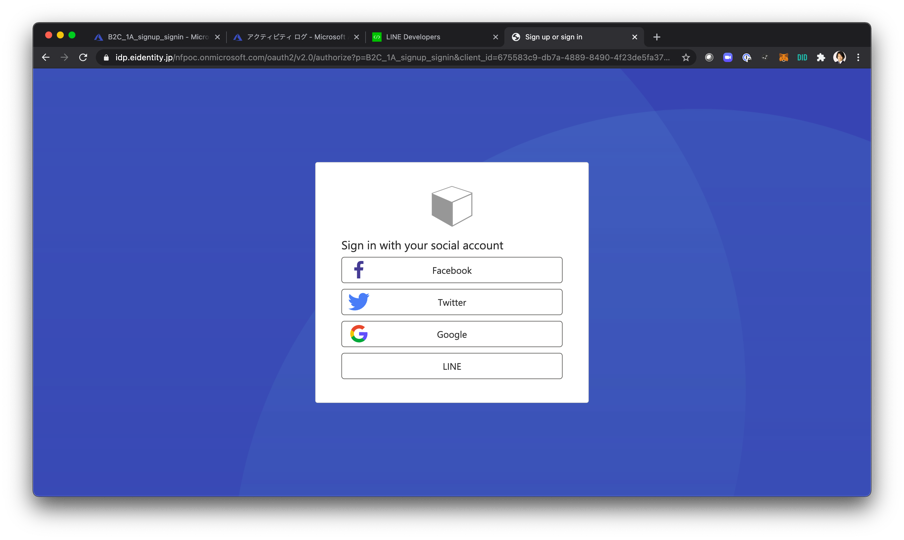Open the Extensions puzzle icon

[821, 57]
